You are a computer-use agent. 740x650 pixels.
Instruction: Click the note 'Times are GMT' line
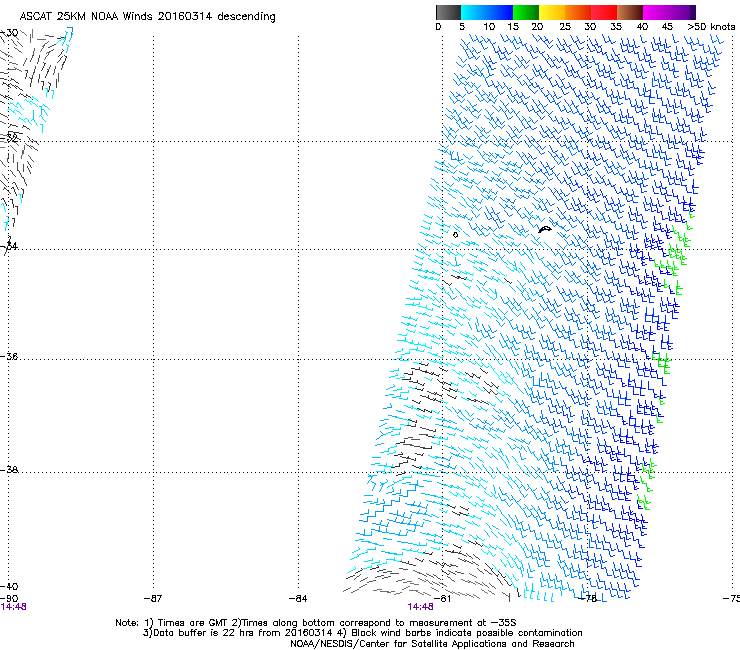[316, 623]
